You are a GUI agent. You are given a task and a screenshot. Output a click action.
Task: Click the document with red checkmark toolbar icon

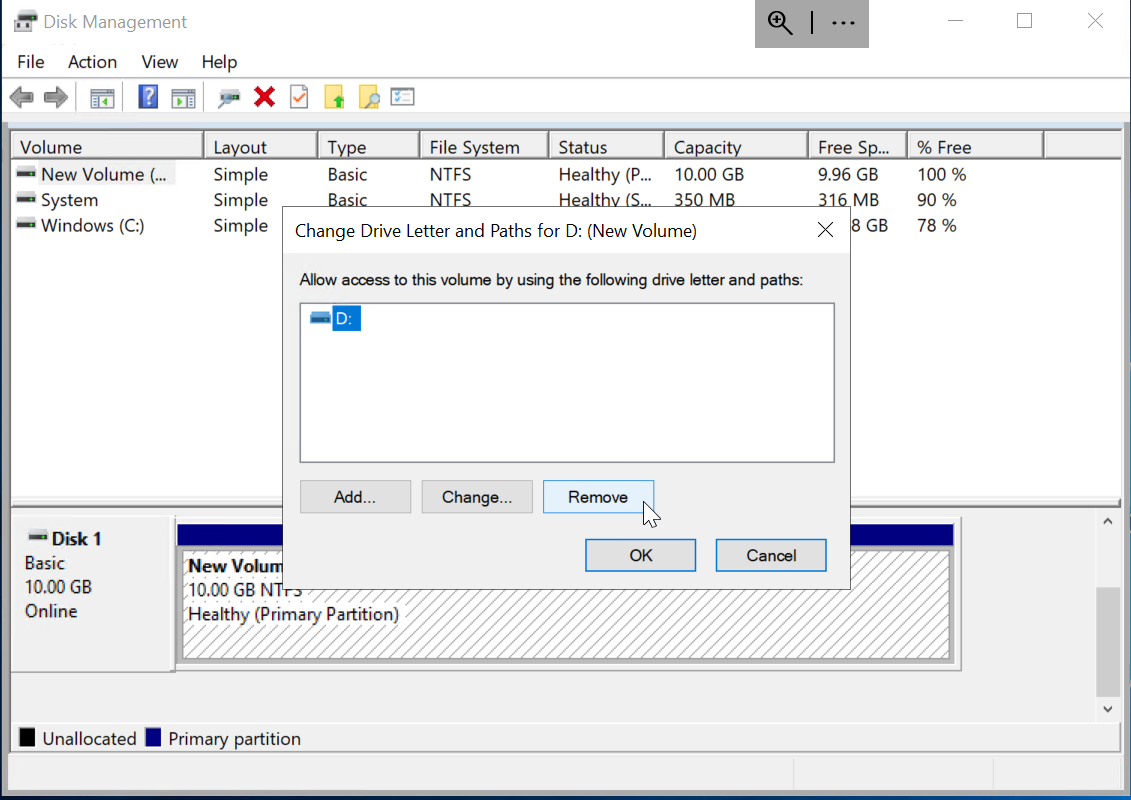tap(298, 97)
